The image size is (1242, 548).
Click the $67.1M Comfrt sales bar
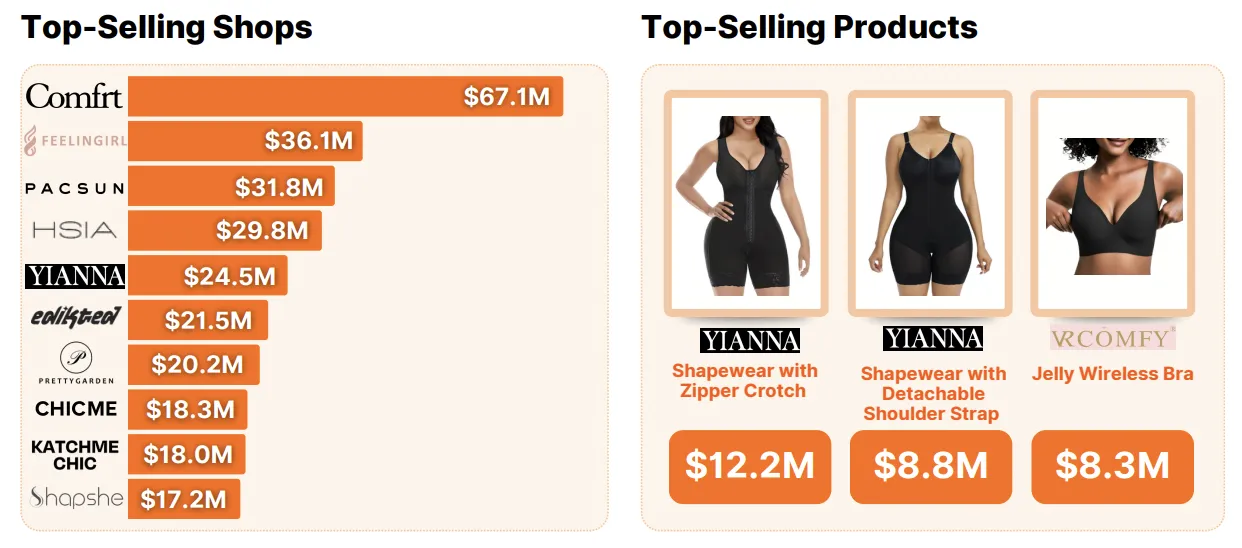(346, 97)
